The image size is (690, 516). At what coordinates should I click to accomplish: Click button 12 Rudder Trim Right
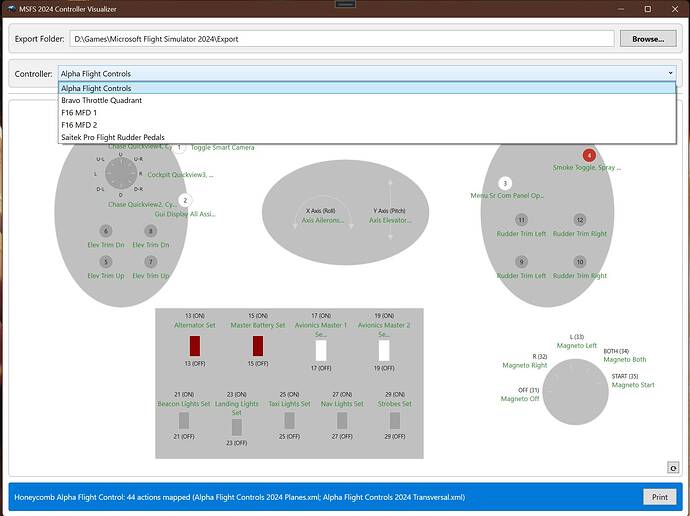coord(580,220)
